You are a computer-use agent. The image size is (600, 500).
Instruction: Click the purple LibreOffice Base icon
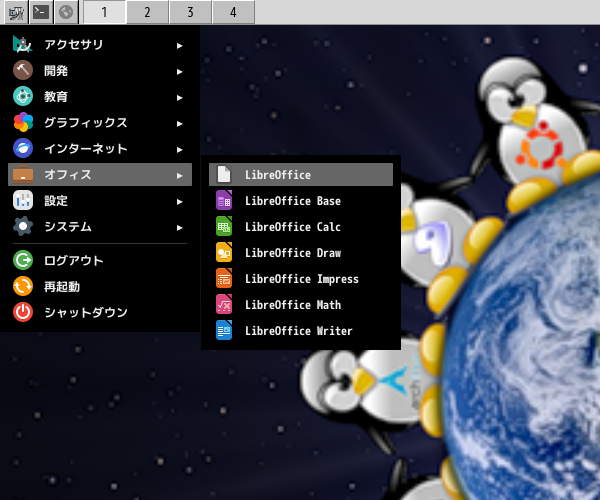pyautogui.click(x=224, y=200)
